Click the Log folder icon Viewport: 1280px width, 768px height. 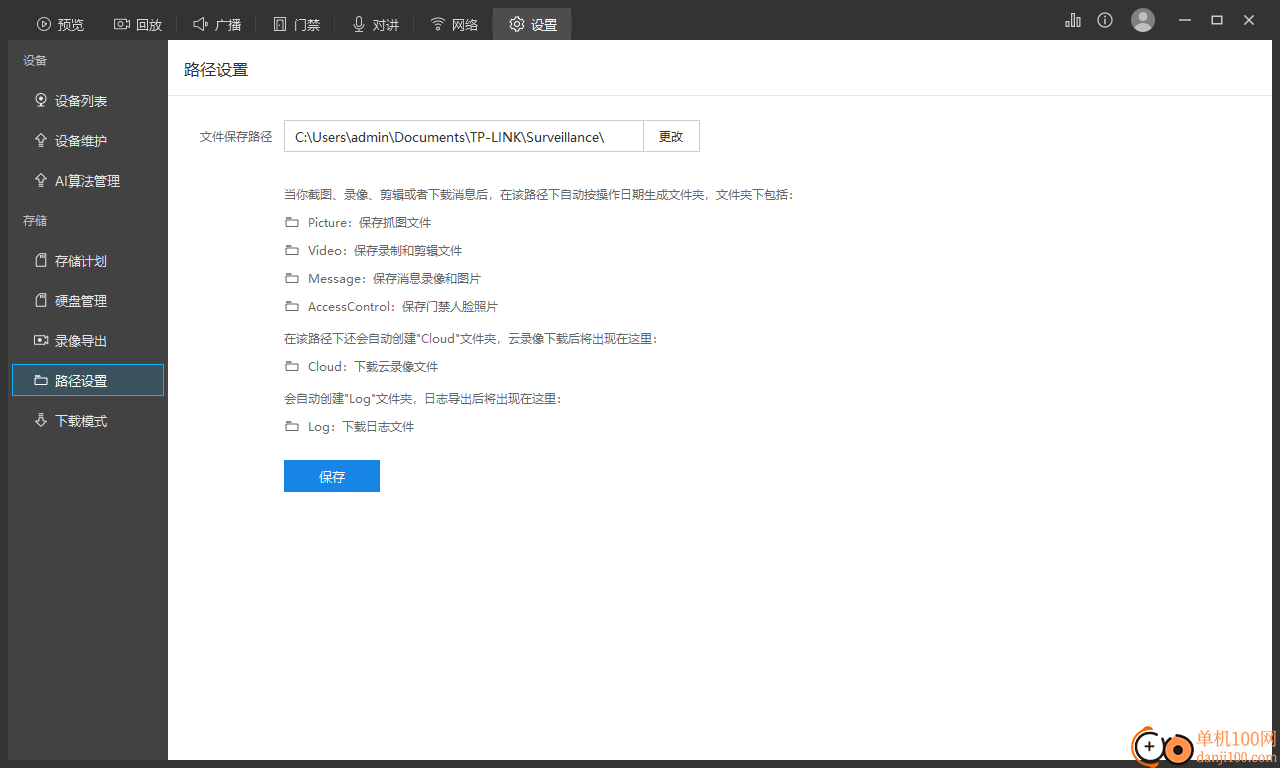click(292, 426)
